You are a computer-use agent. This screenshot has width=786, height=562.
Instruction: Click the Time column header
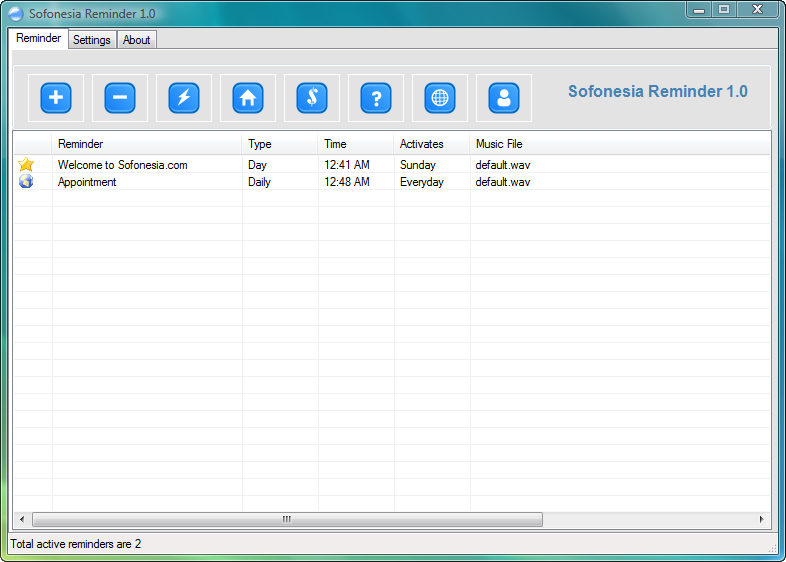[356, 144]
